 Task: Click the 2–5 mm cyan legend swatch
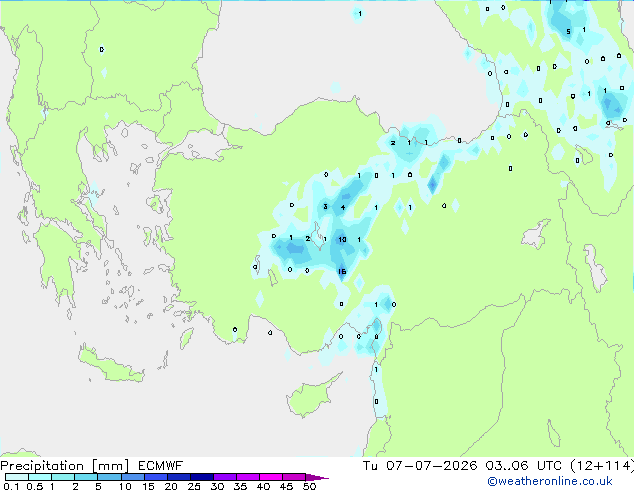tap(87, 477)
